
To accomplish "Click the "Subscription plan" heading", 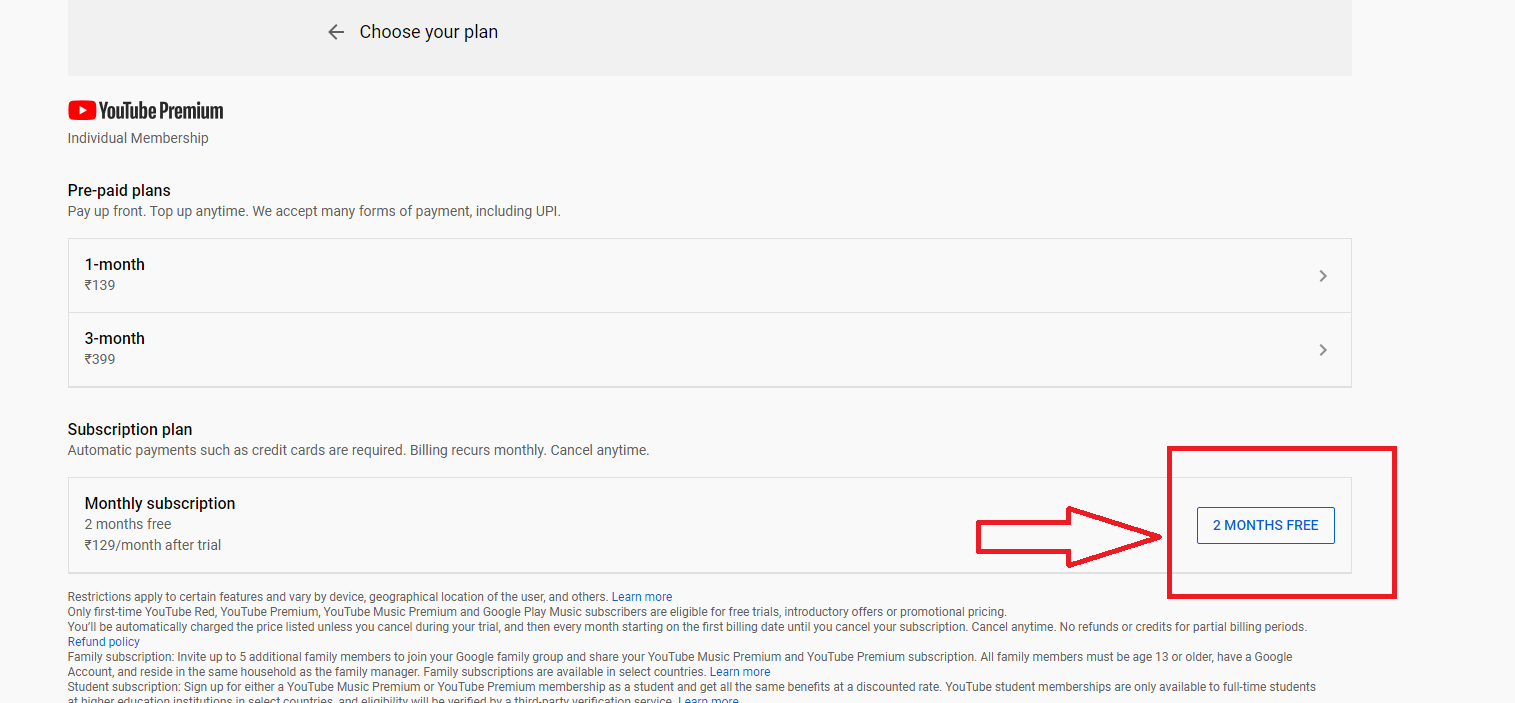I will (130, 429).
